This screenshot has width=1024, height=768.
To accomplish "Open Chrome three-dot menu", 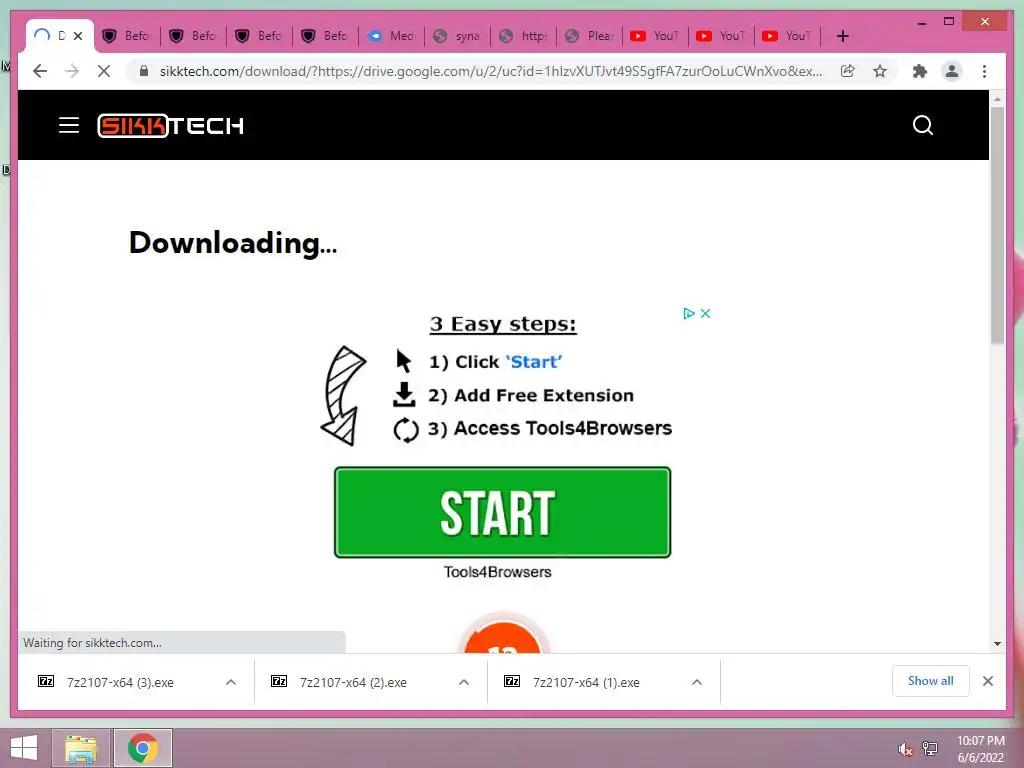I will pyautogui.click(x=984, y=71).
